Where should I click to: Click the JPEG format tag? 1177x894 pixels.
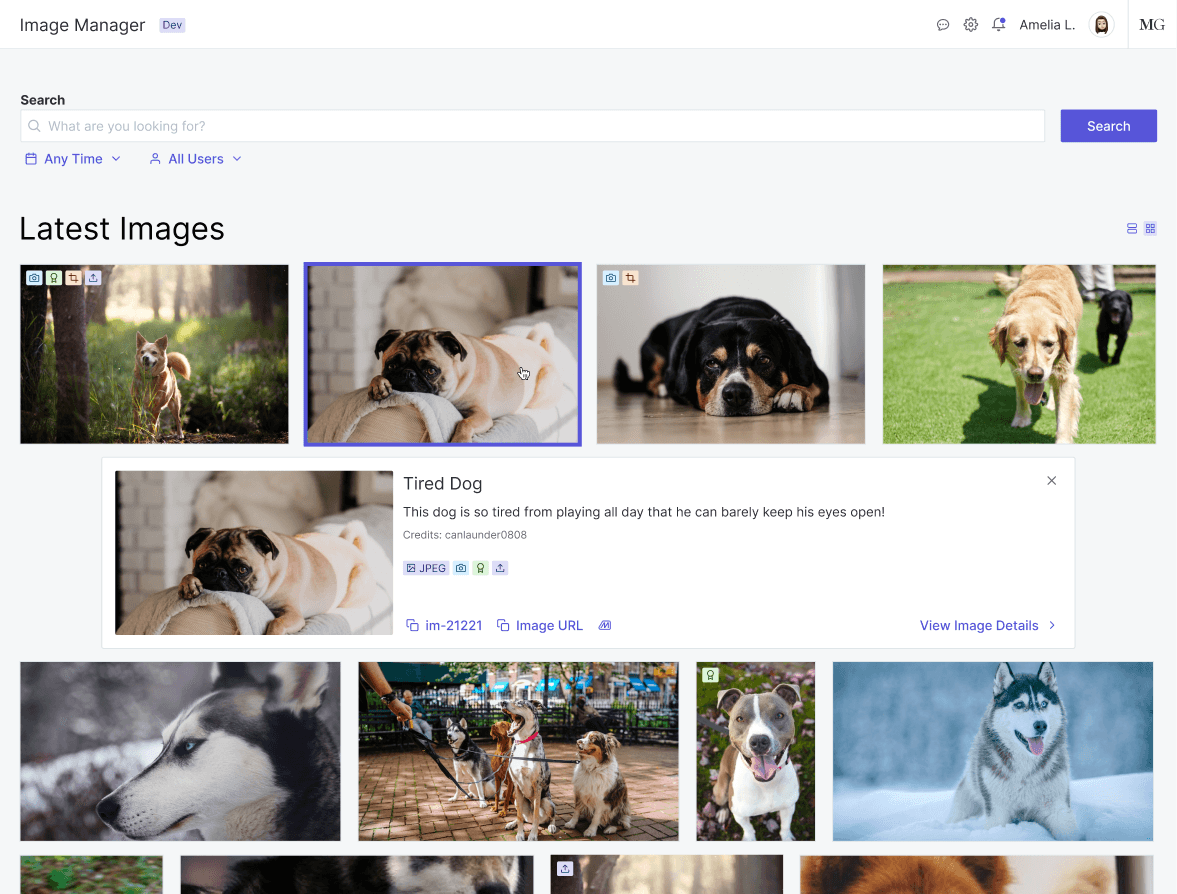tap(426, 568)
